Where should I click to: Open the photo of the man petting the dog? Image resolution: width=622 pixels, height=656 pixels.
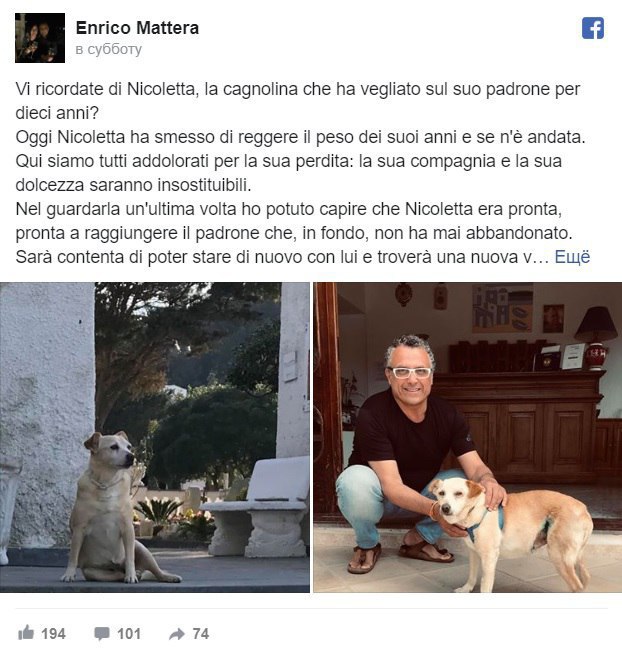pos(468,437)
